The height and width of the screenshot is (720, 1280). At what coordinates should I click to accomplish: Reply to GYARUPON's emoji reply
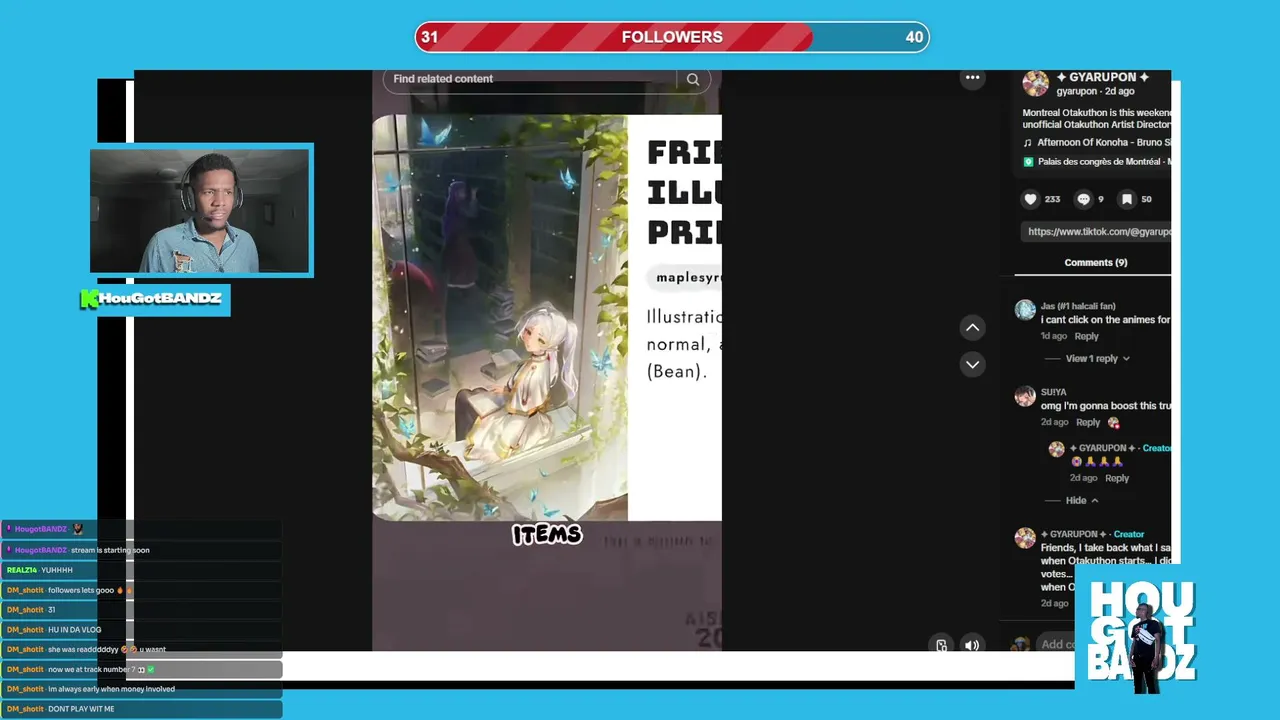click(x=1117, y=478)
